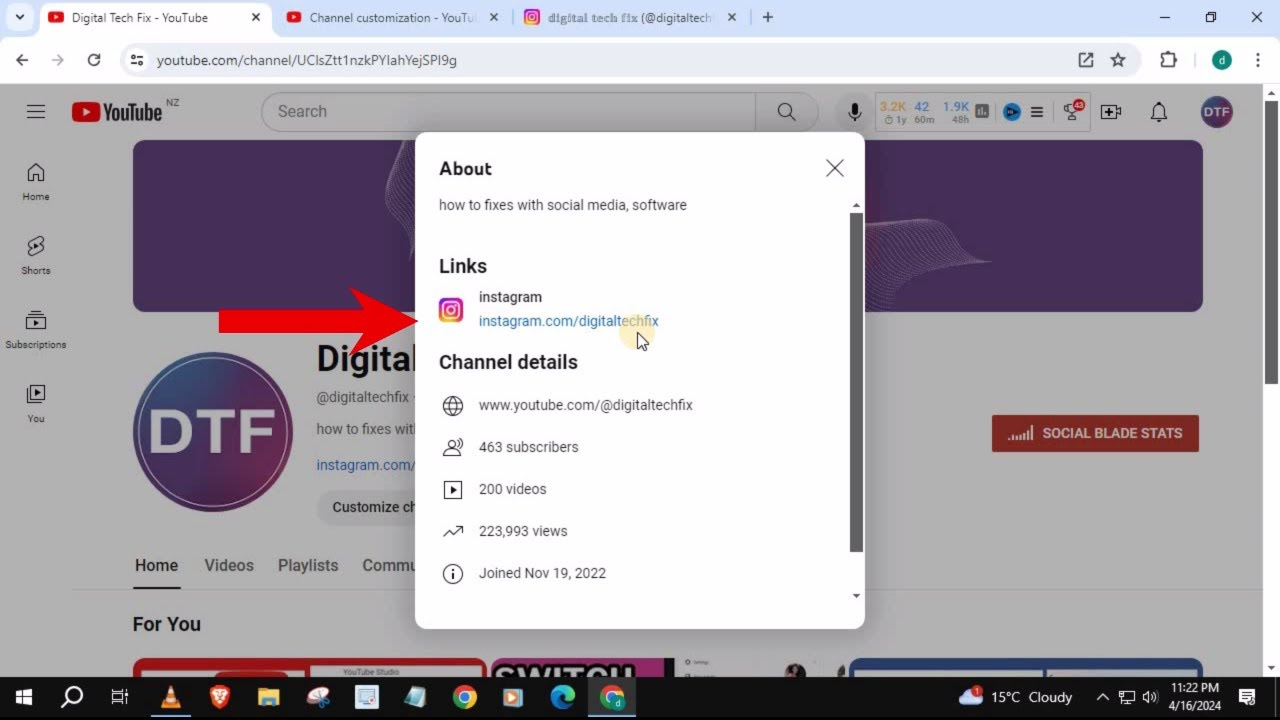Go back in the browser
This screenshot has width=1280, height=720.
[22, 60]
